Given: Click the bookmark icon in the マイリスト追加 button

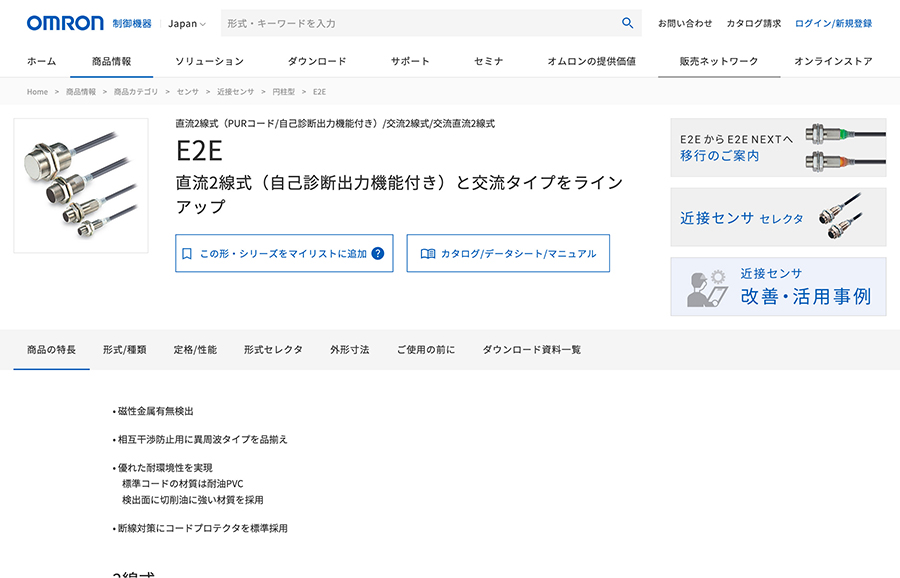Looking at the screenshot, I should click(x=185, y=253).
